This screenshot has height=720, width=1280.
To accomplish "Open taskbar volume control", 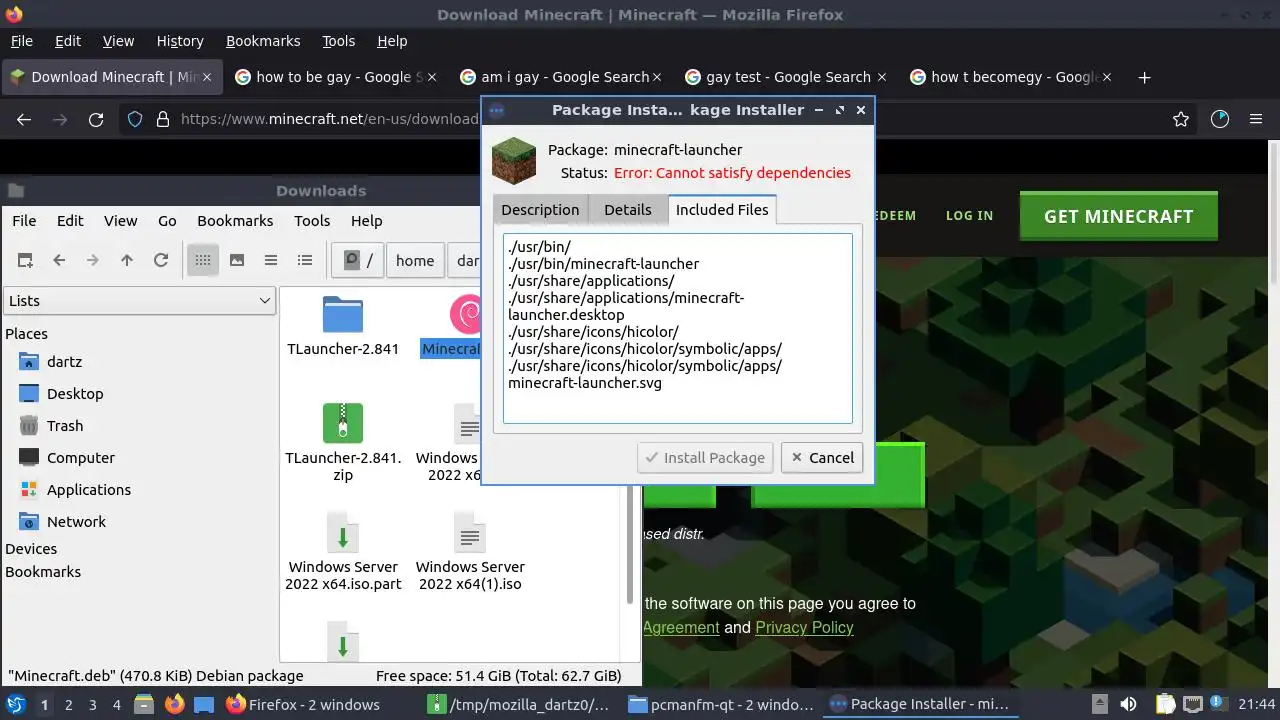I will pos(1129,704).
